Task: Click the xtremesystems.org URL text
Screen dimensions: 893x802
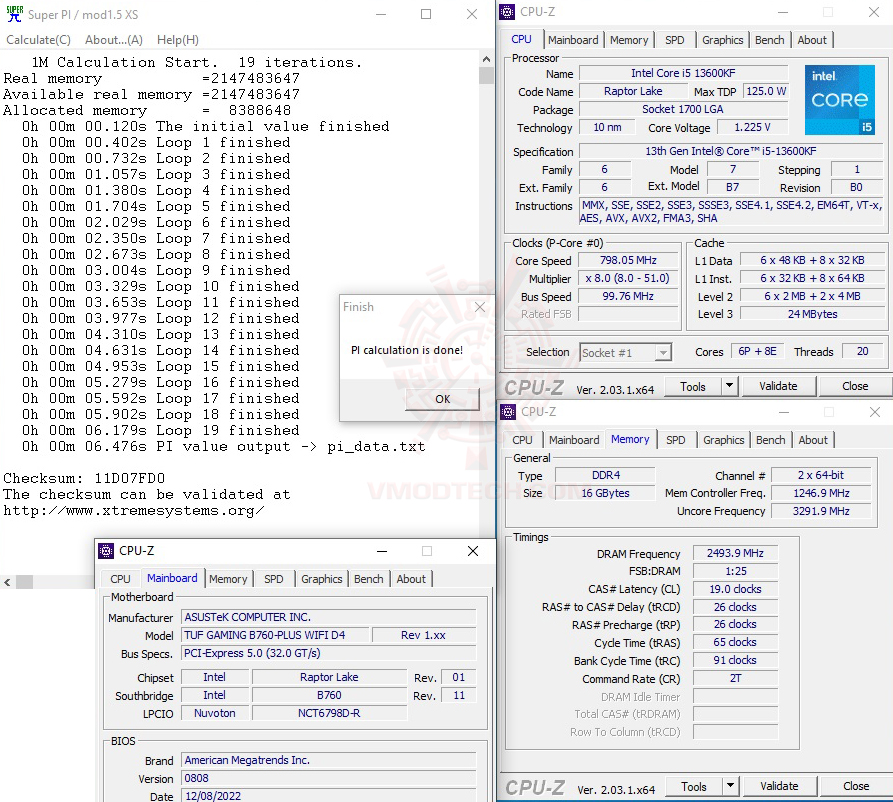Action: tap(134, 510)
